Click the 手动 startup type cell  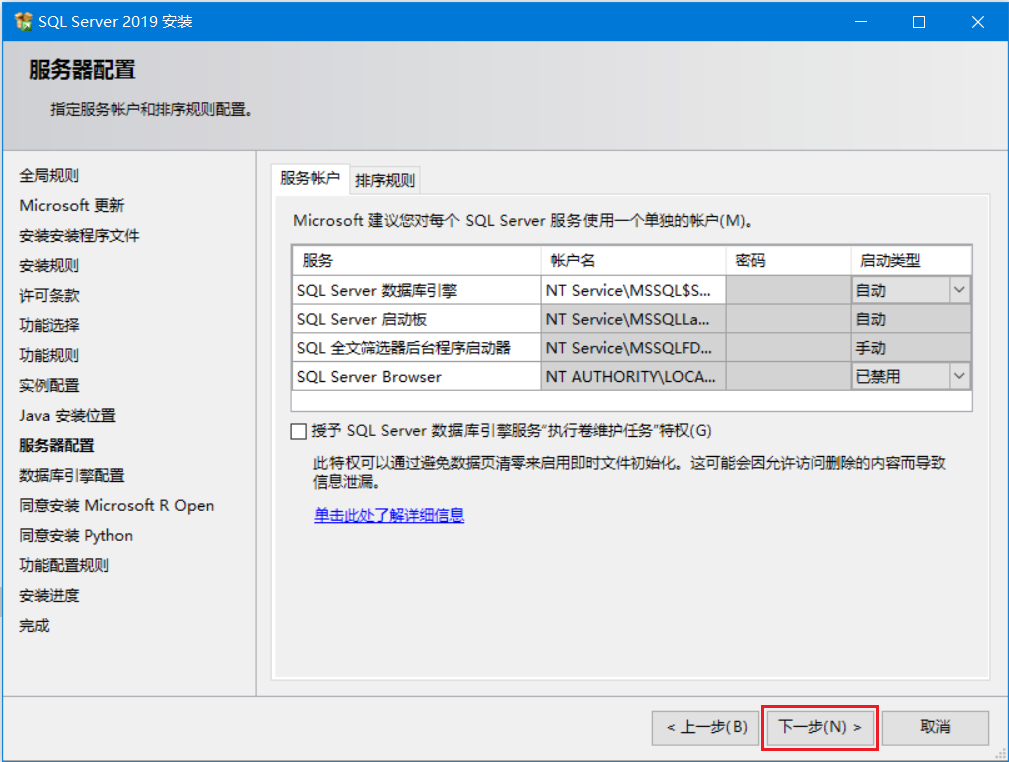coord(911,348)
